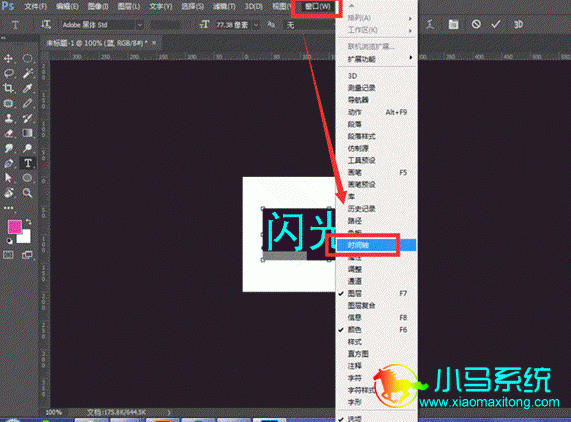571x422 pixels.
Task: Click the magenta foreground color swatch
Action: [15, 226]
